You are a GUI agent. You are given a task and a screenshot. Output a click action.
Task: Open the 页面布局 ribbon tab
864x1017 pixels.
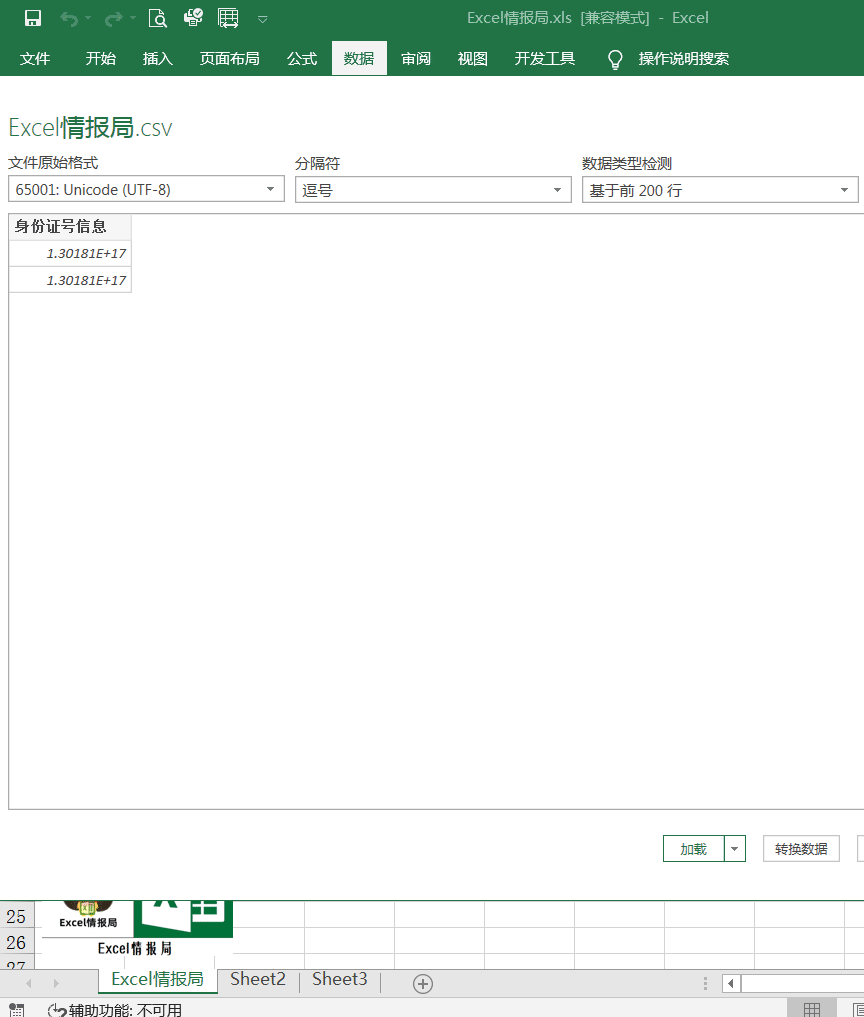tap(230, 58)
